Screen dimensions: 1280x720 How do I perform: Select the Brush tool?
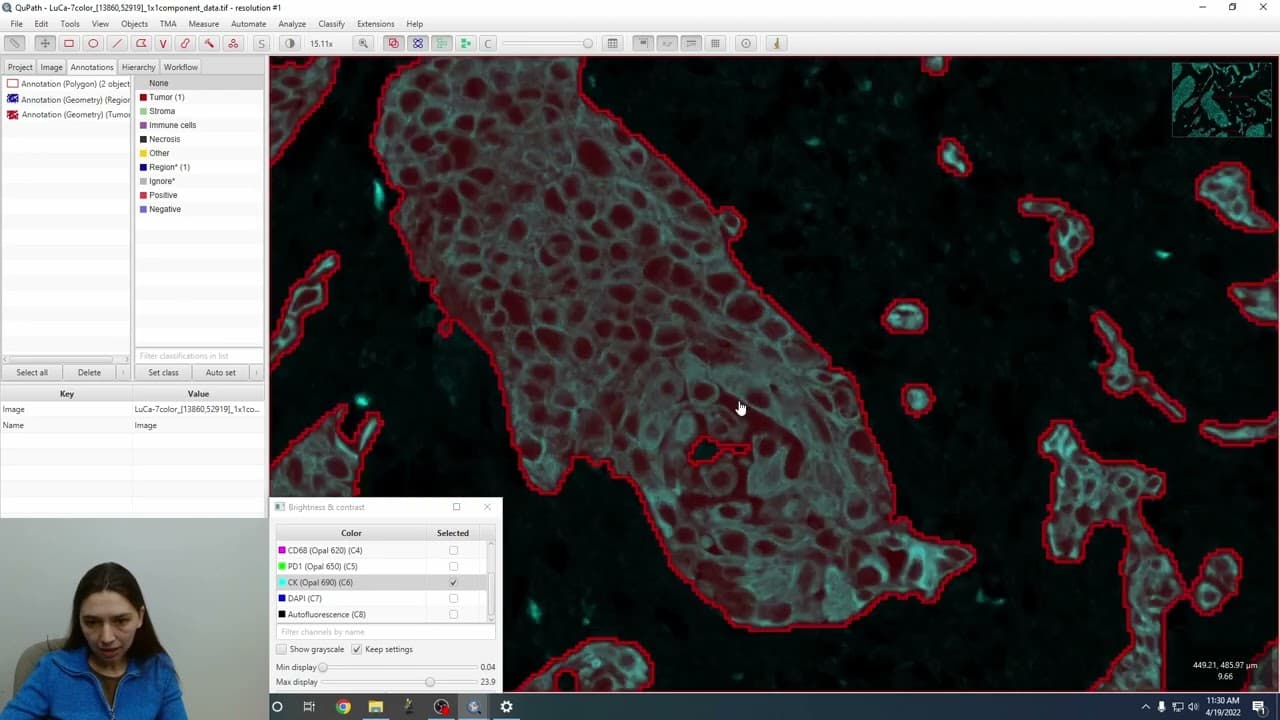pos(185,43)
